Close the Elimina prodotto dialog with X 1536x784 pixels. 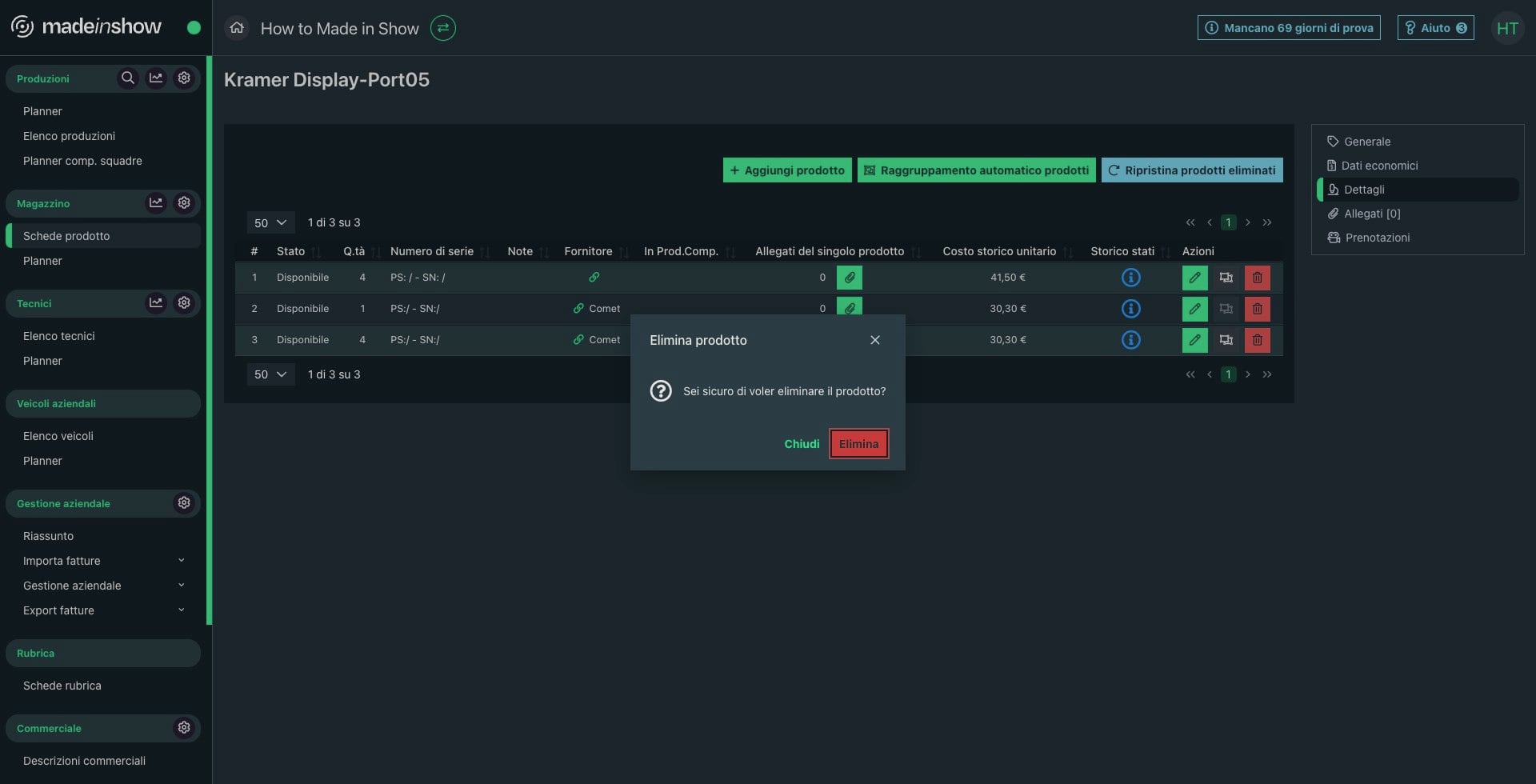[x=875, y=340]
